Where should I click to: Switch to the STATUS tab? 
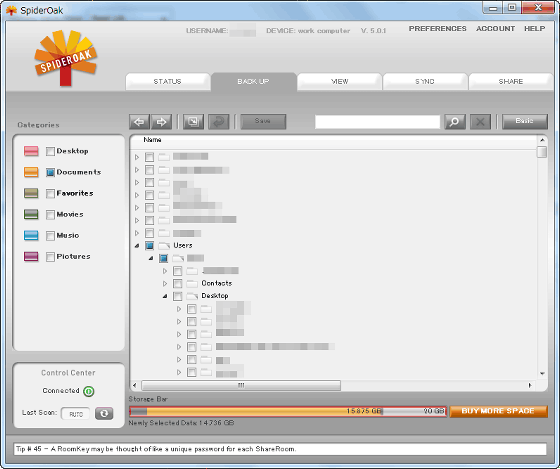point(168,82)
